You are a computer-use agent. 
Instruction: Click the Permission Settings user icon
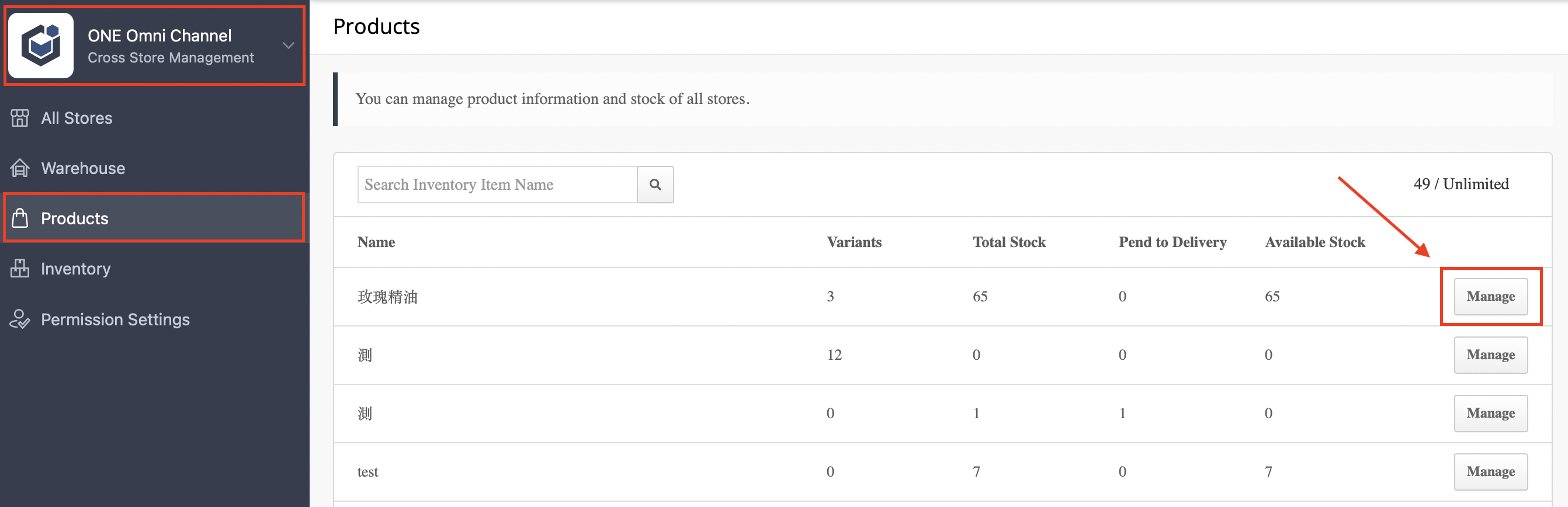[x=19, y=319]
